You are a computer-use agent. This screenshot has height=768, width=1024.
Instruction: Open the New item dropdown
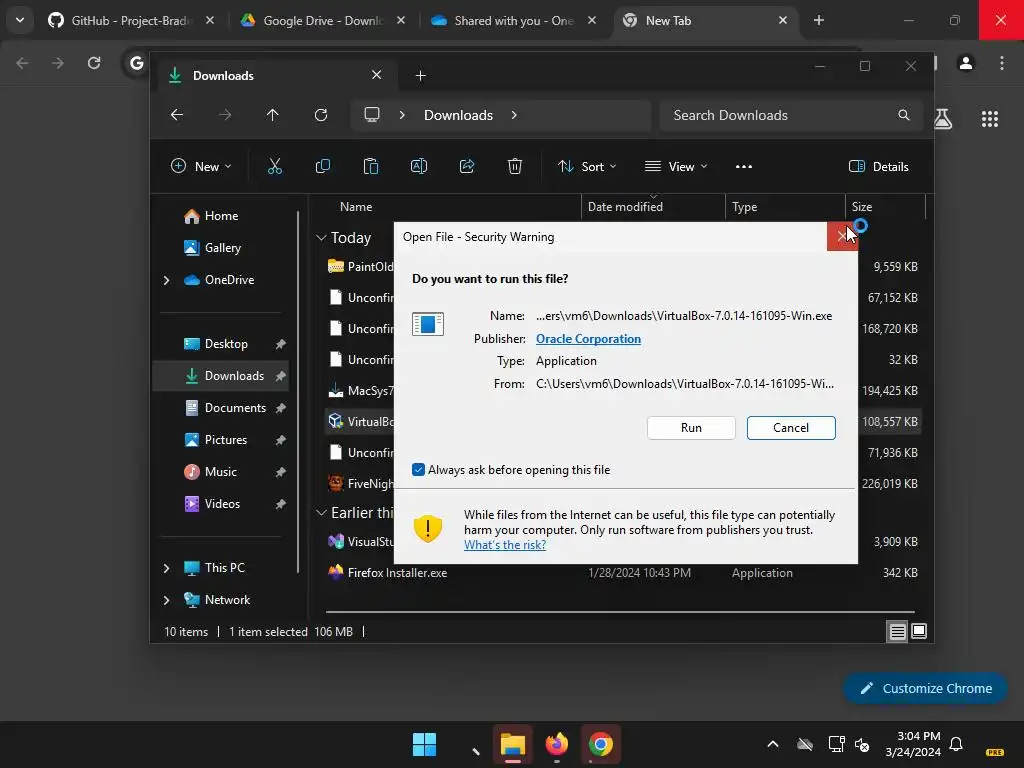200,167
